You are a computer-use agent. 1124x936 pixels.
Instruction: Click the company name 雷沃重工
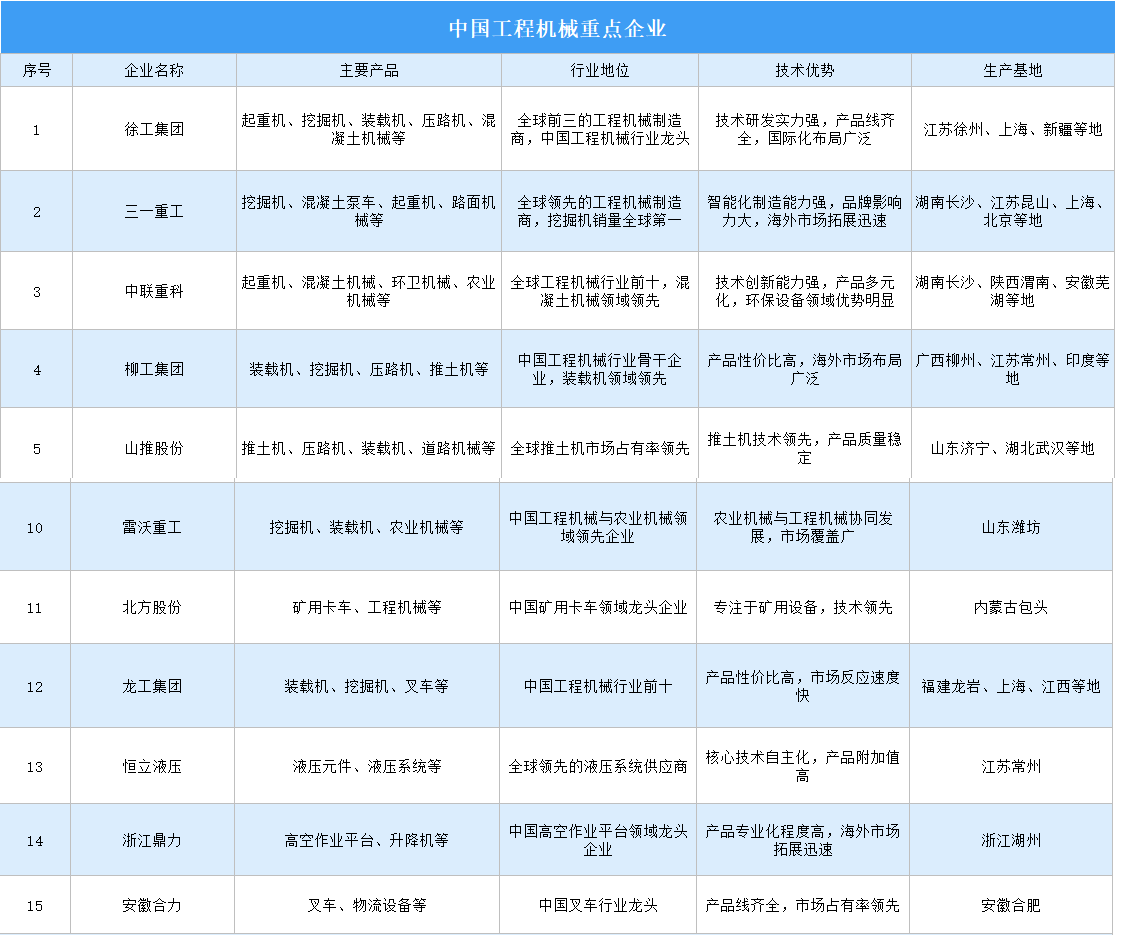click(152, 527)
